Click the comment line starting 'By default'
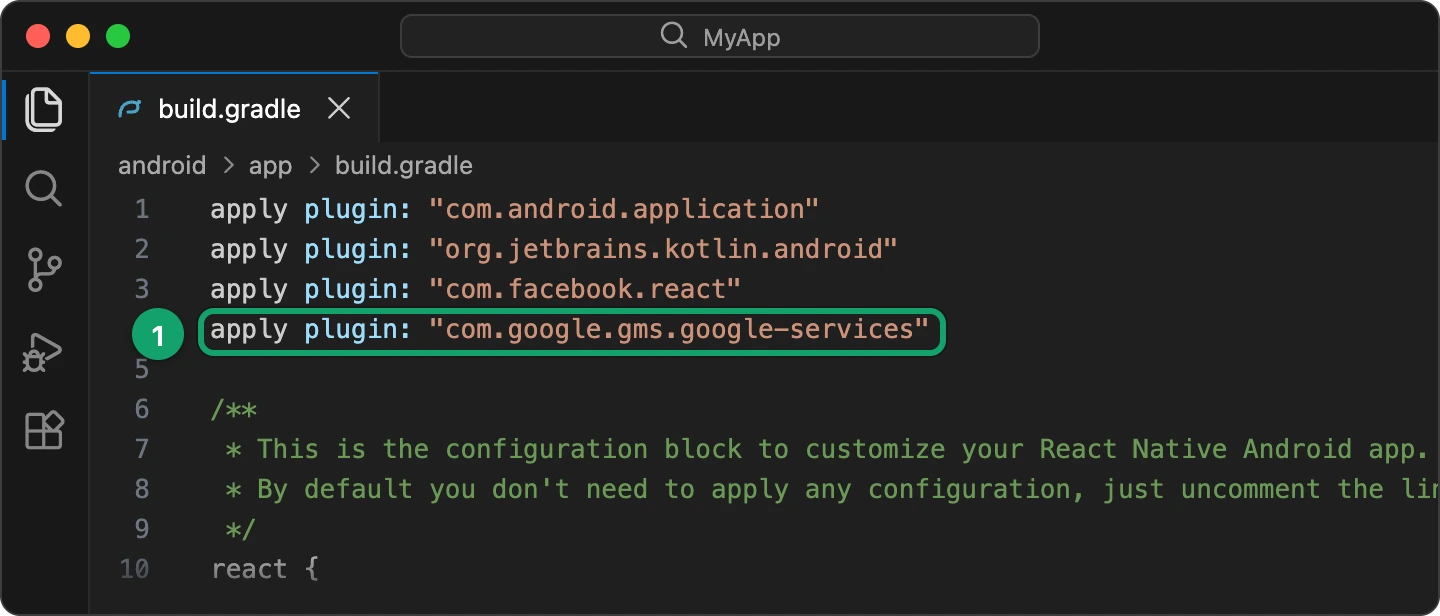The width and height of the screenshot is (1440, 616). click(832, 489)
